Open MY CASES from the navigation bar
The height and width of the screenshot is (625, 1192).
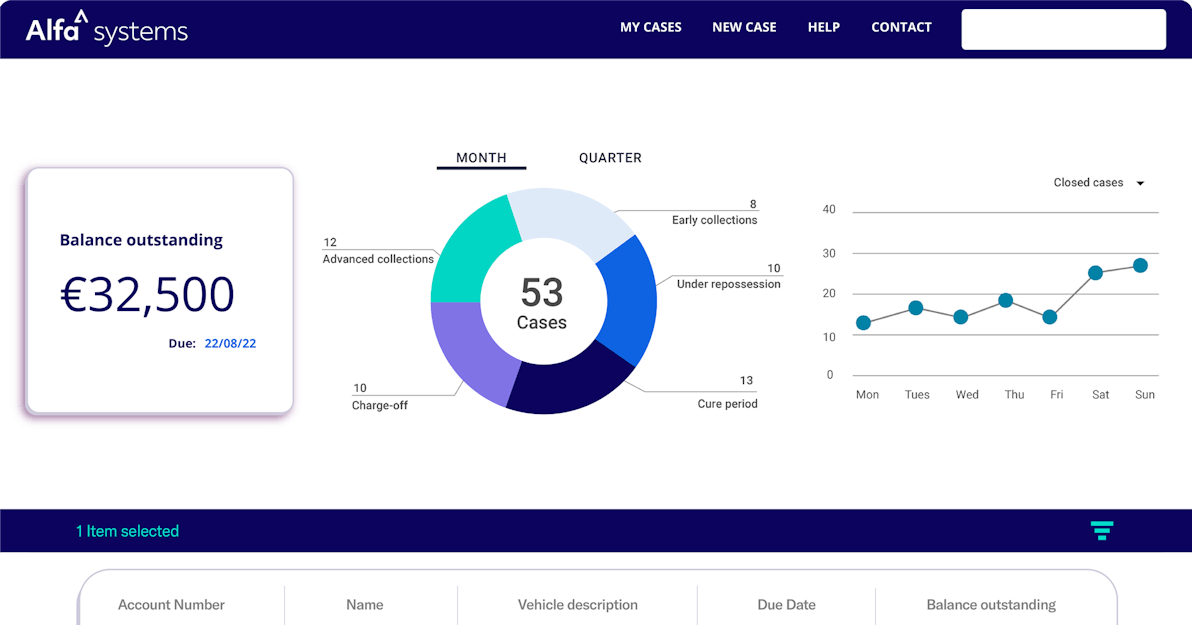tap(651, 27)
